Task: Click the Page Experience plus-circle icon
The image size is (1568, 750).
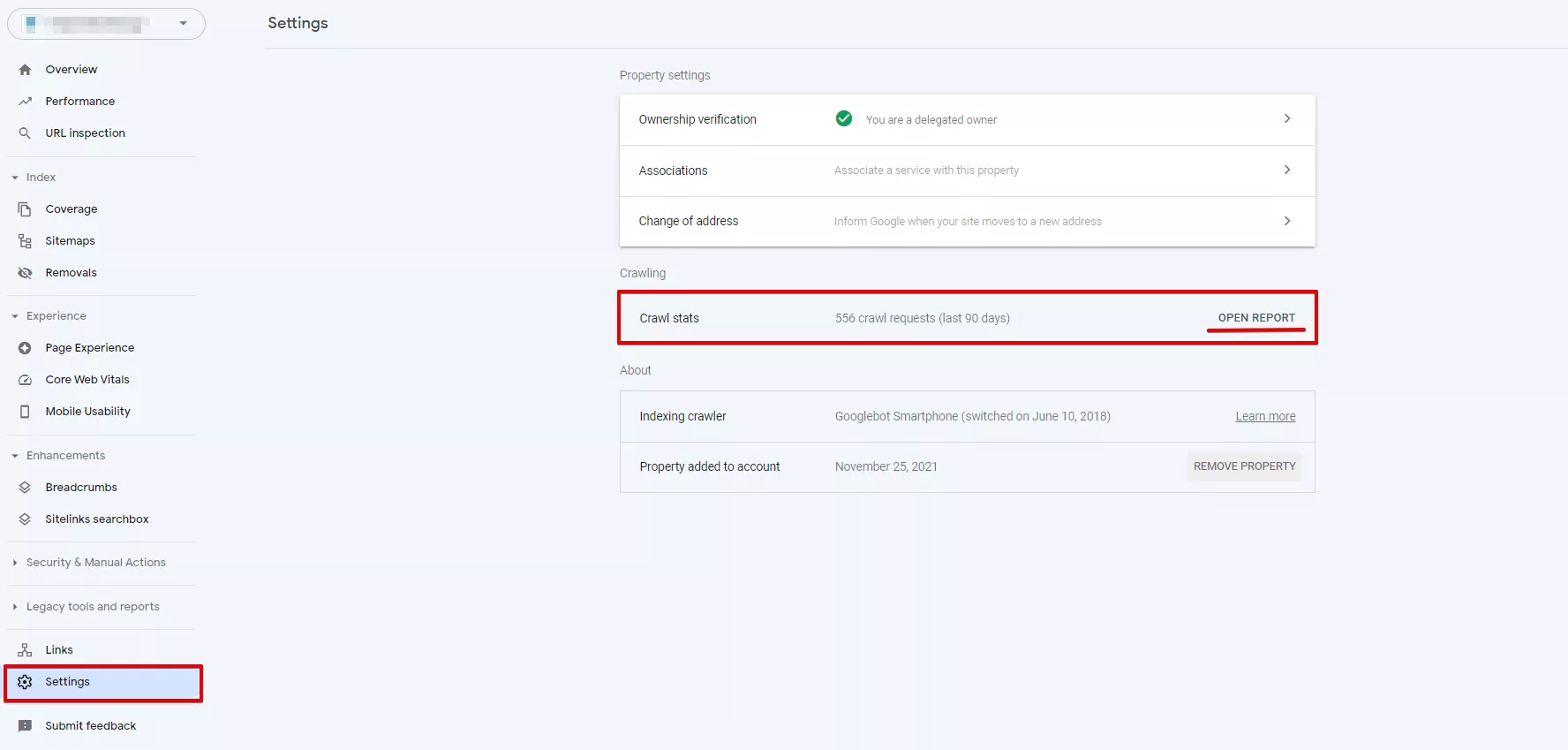Action: pos(25,348)
